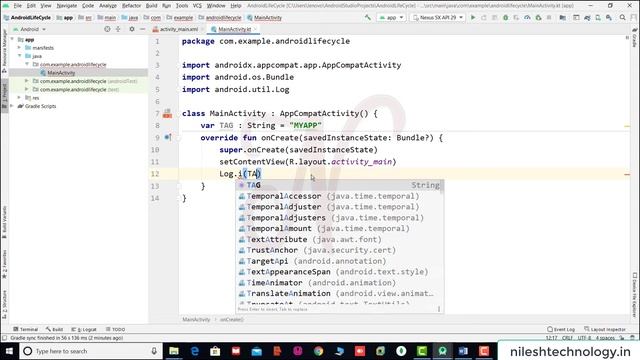Collapse the app module tree node
Screen dimensions: 640x360
click(12, 40)
